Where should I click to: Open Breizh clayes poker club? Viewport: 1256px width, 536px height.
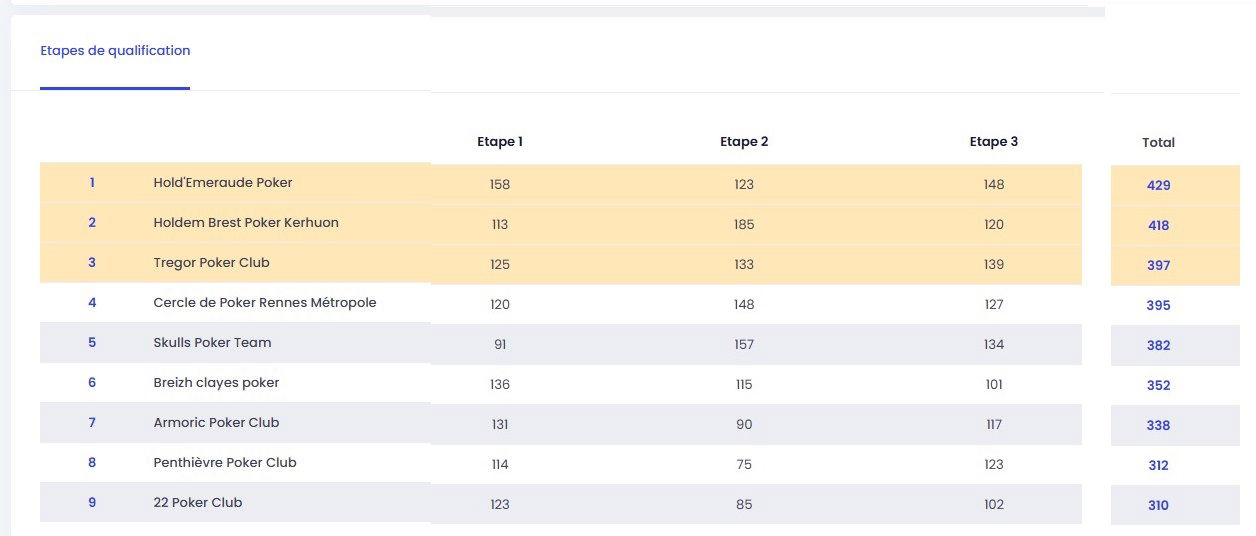[216, 383]
